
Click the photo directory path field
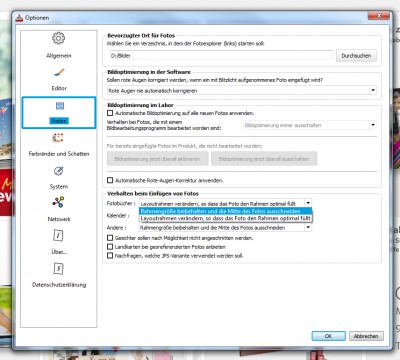point(221,56)
